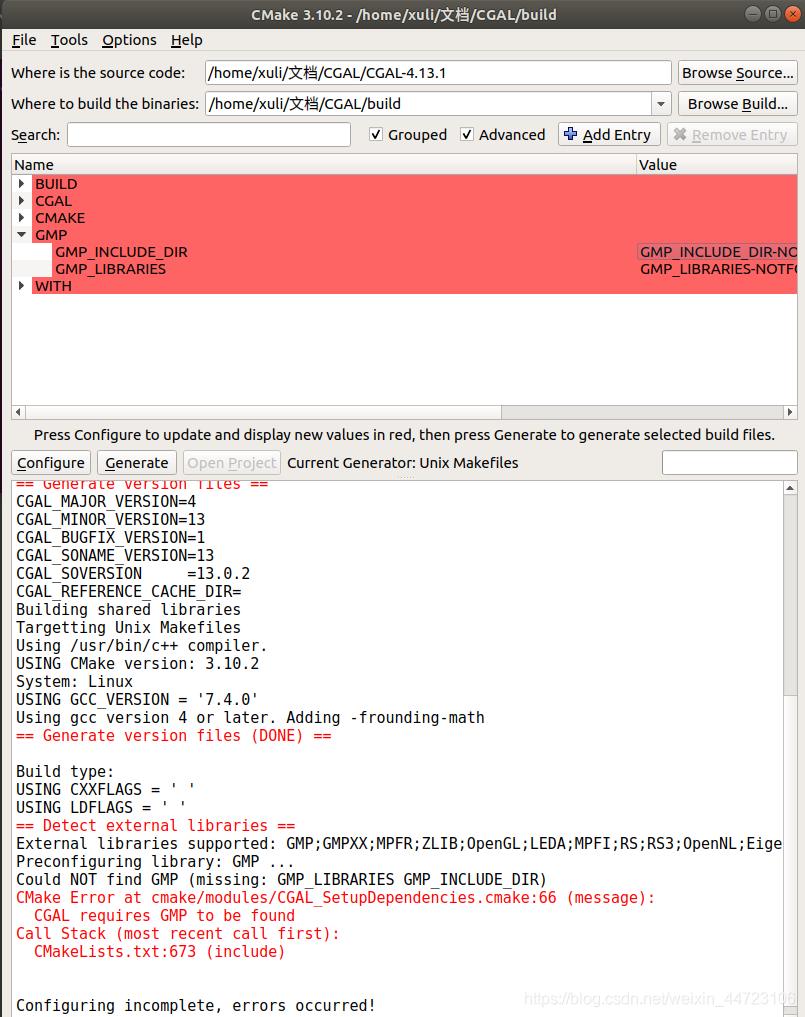Click the Open Project button
The image size is (805, 1017).
pyautogui.click(x=232, y=462)
